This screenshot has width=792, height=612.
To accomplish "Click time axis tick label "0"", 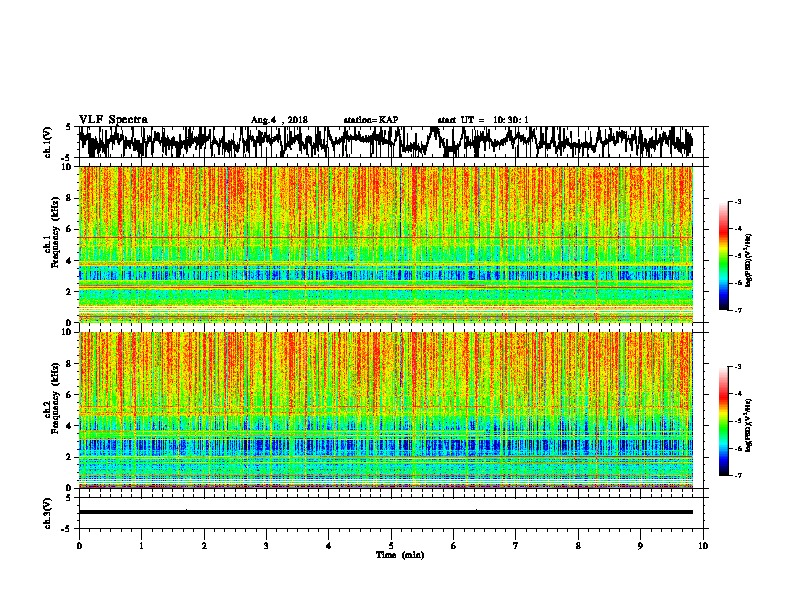I will point(79,546).
